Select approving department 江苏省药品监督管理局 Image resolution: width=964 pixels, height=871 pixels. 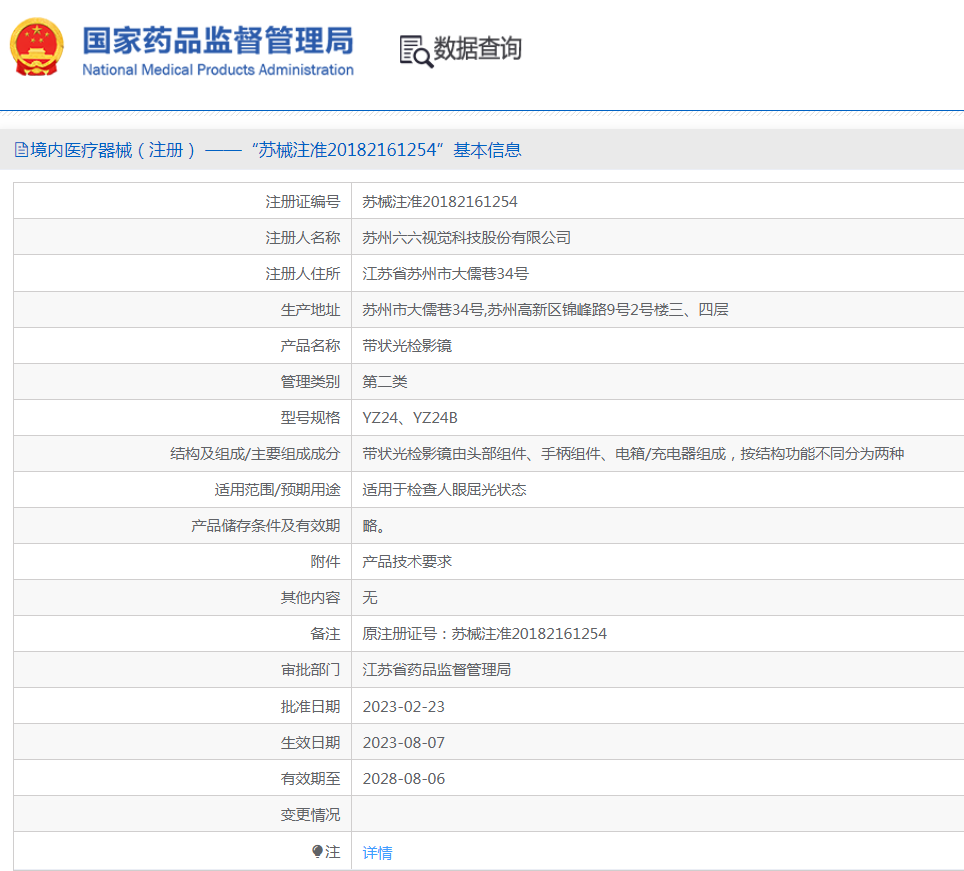tap(437, 670)
